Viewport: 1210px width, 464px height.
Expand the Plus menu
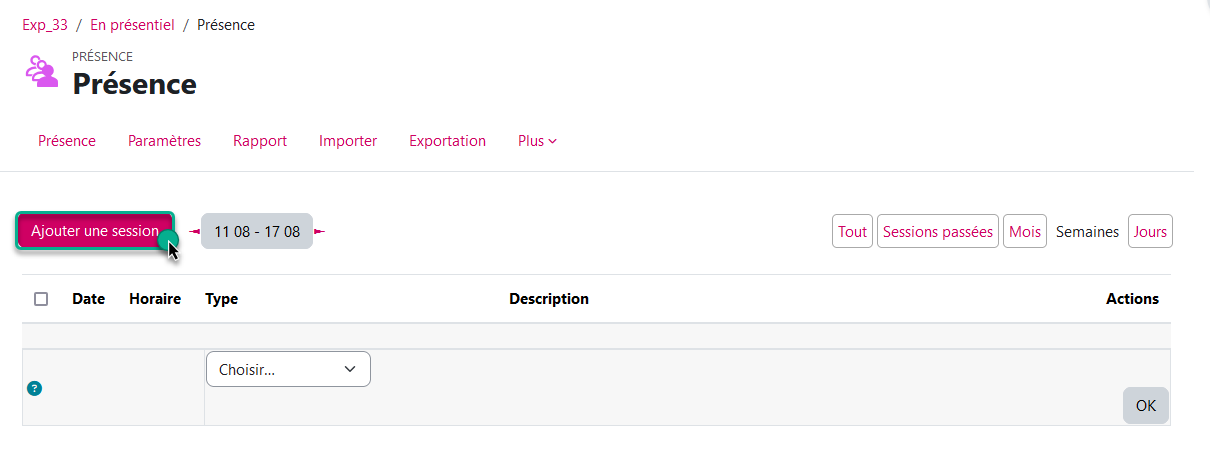[x=537, y=141]
